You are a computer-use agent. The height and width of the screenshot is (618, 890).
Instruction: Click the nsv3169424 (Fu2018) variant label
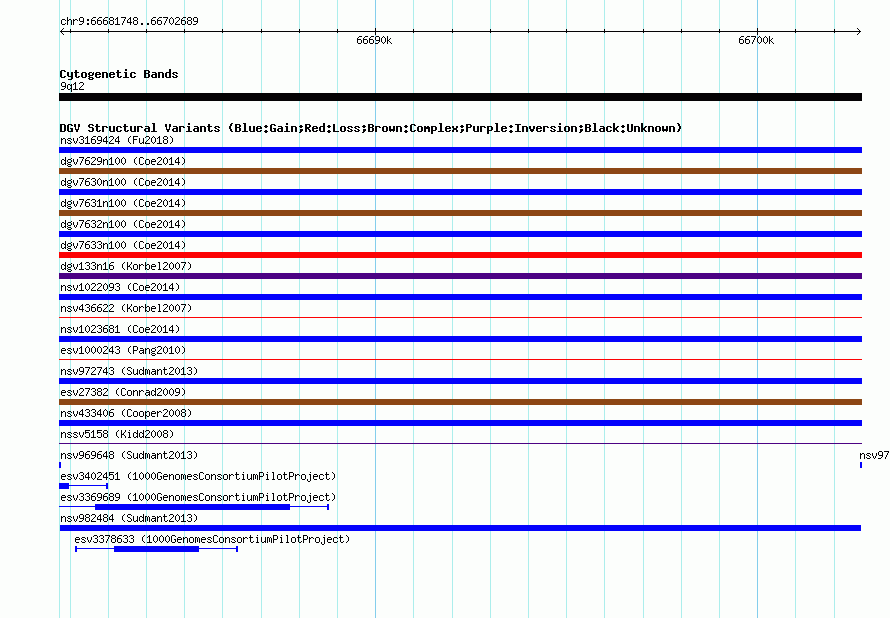point(117,140)
